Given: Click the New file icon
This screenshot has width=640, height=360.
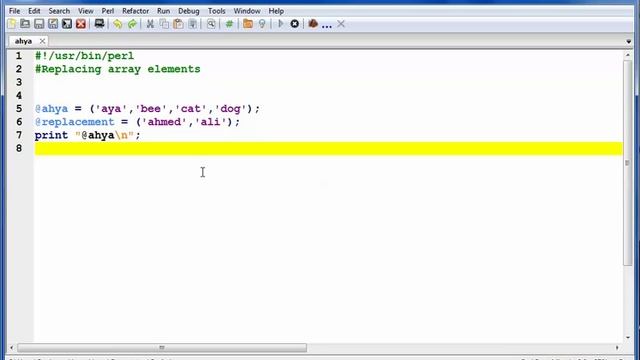Looking at the screenshot, I should coord(11,24).
